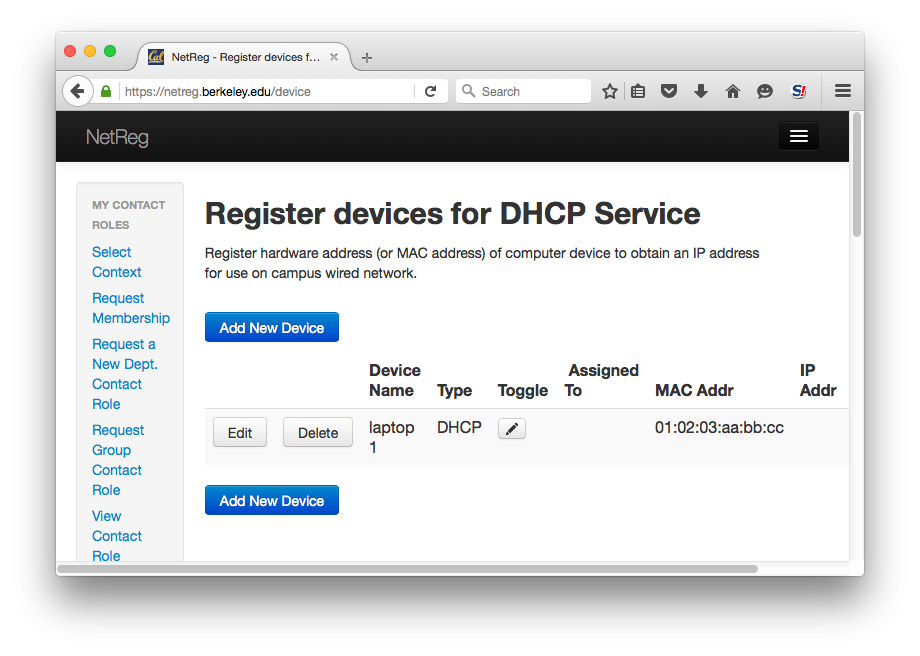Click the top Add New Device button

[x=272, y=327]
